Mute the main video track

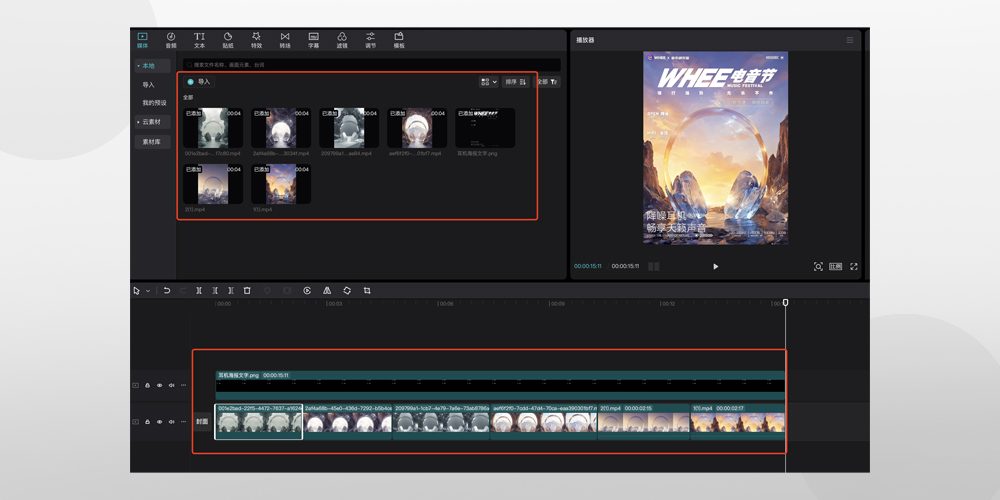point(172,422)
